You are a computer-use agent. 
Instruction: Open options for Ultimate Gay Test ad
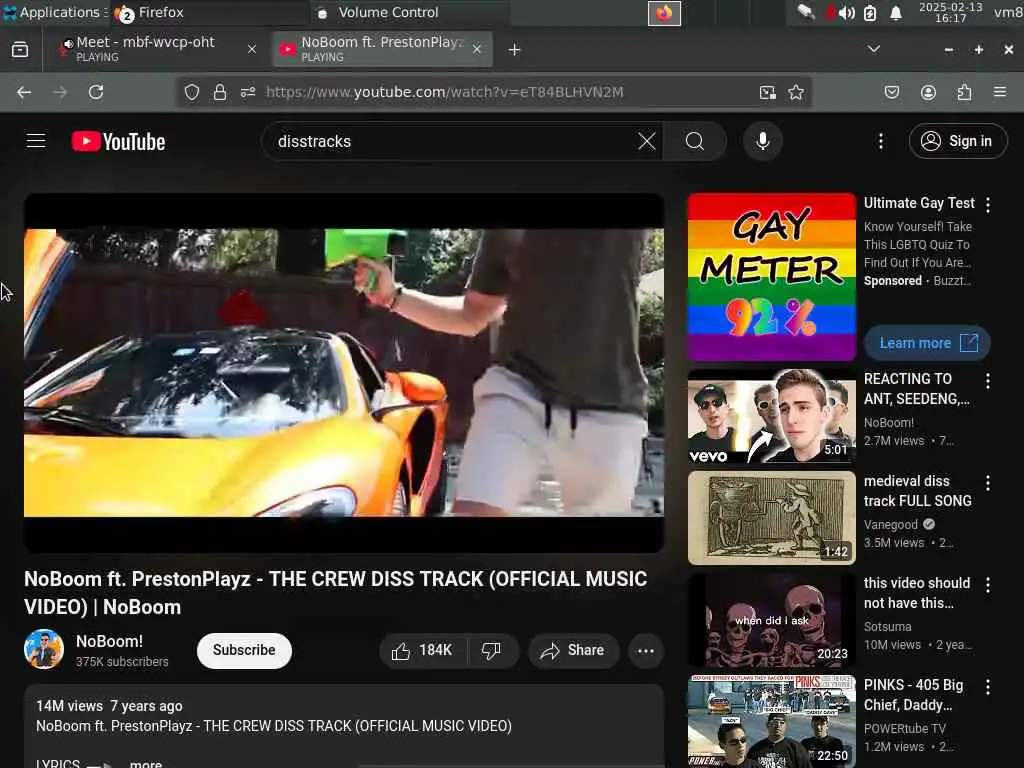tap(988, 205)
